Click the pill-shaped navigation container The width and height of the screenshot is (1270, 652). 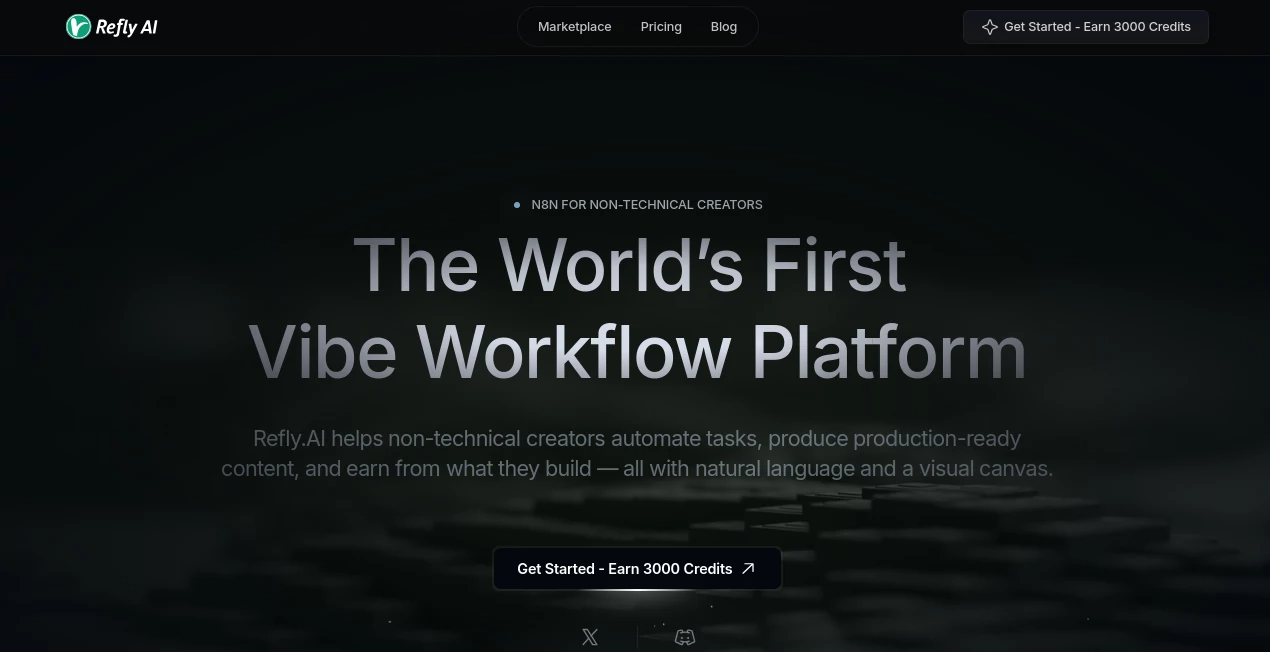pos(637,27)
